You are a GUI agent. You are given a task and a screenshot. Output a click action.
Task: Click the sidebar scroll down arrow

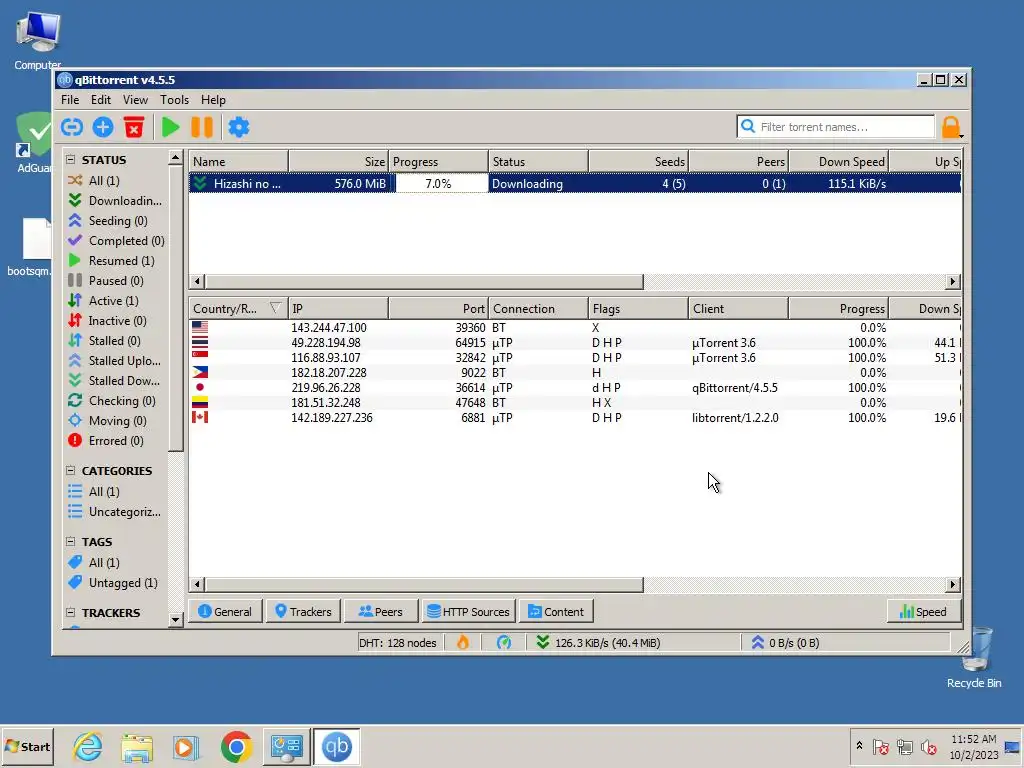(175, 619)
